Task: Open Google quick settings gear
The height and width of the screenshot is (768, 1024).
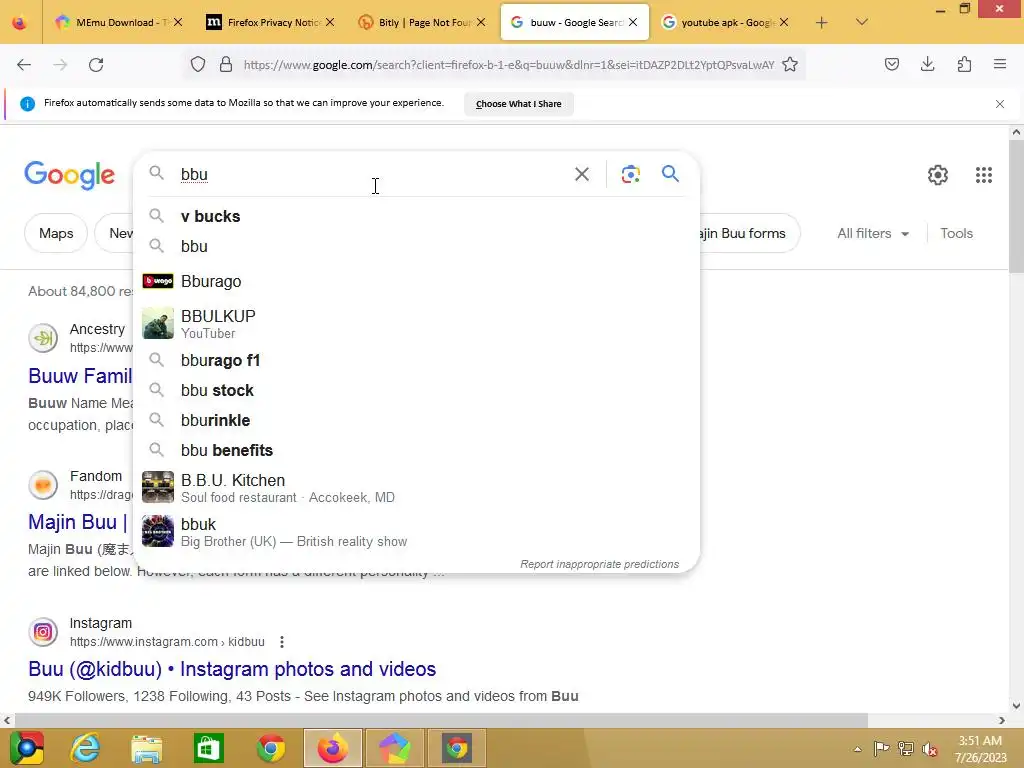Action: [x=938, y=175]
